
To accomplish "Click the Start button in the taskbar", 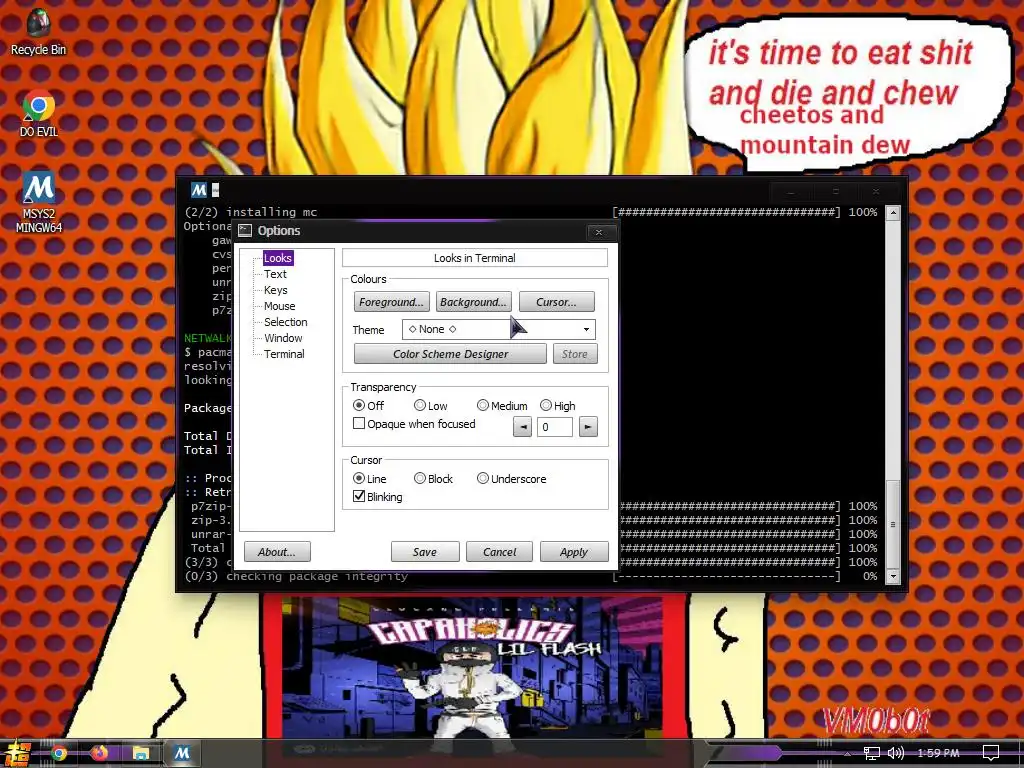I will coord(16,753).
